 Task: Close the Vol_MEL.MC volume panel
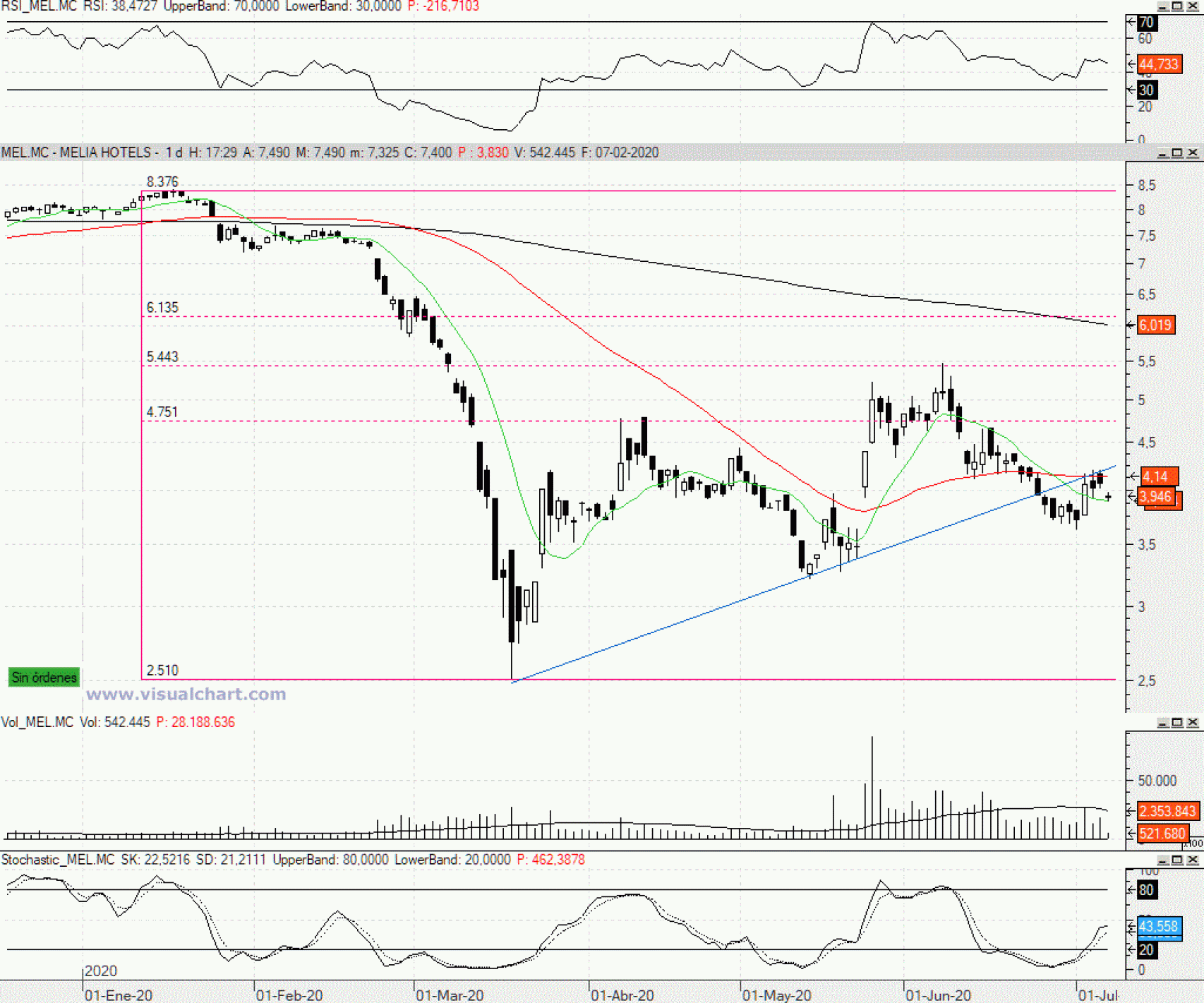tap(1193, 722)
